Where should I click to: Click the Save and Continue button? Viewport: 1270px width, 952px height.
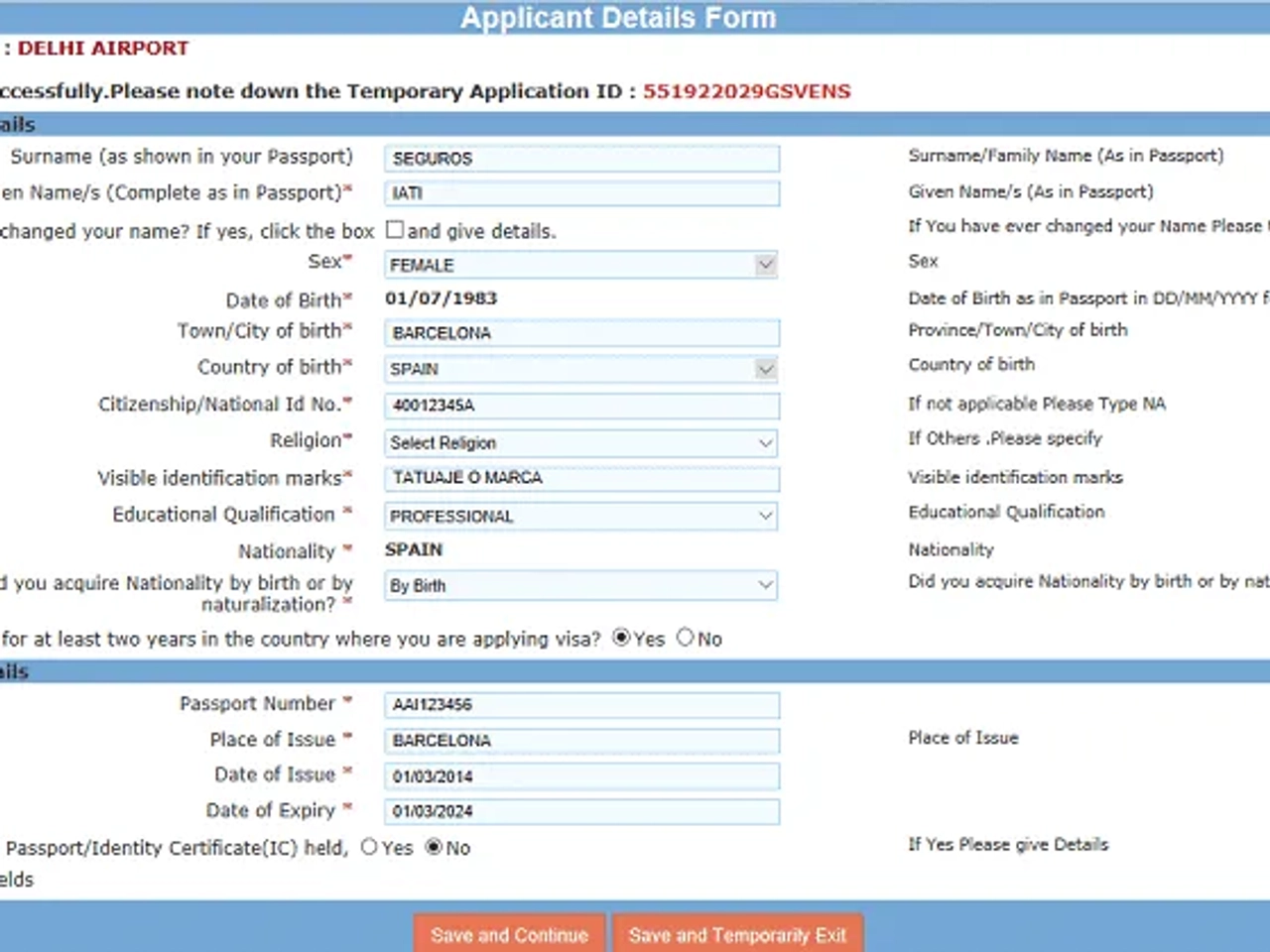(x=508, y=935)
